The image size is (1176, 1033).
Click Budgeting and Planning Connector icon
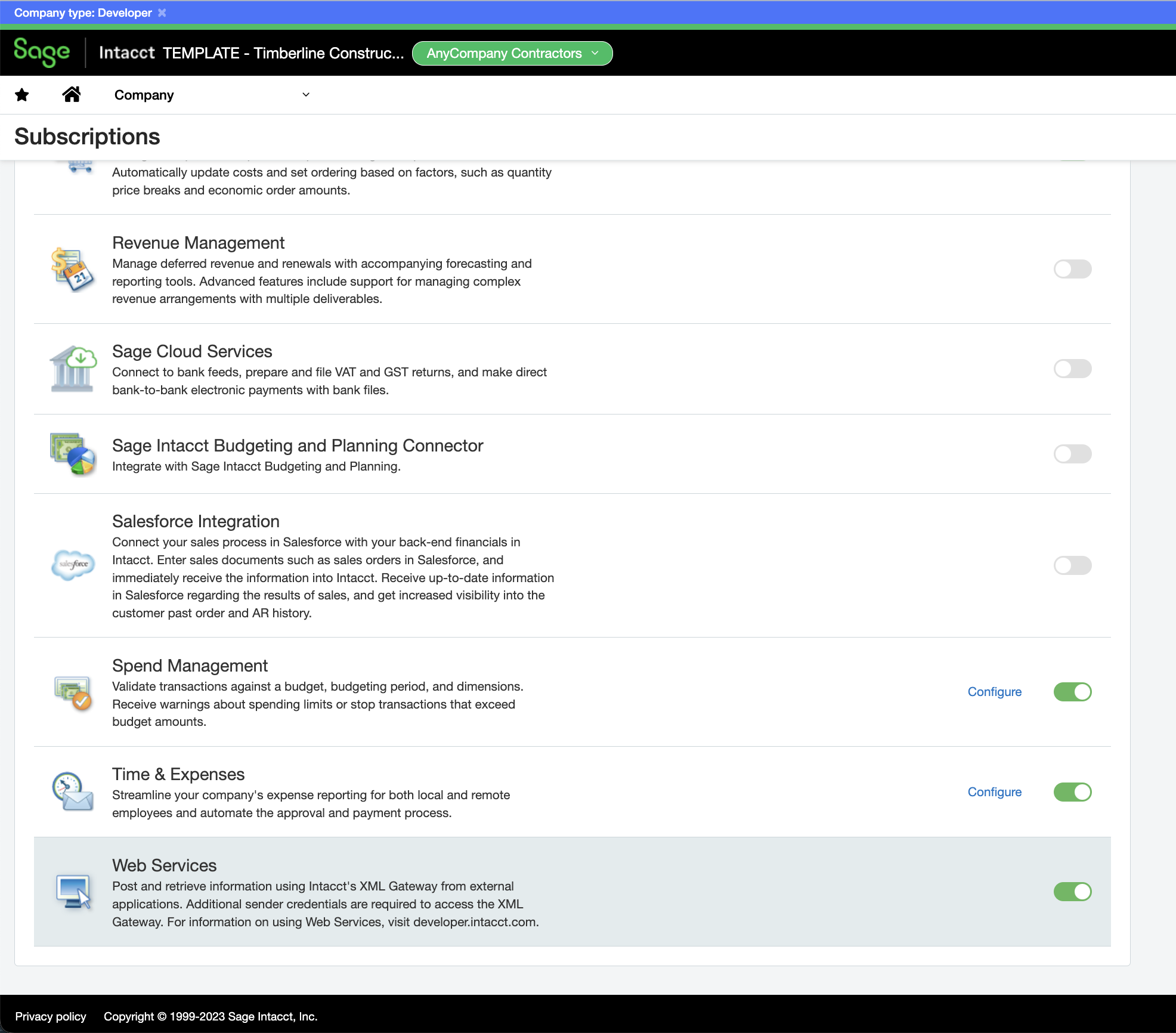pos(73,454)
